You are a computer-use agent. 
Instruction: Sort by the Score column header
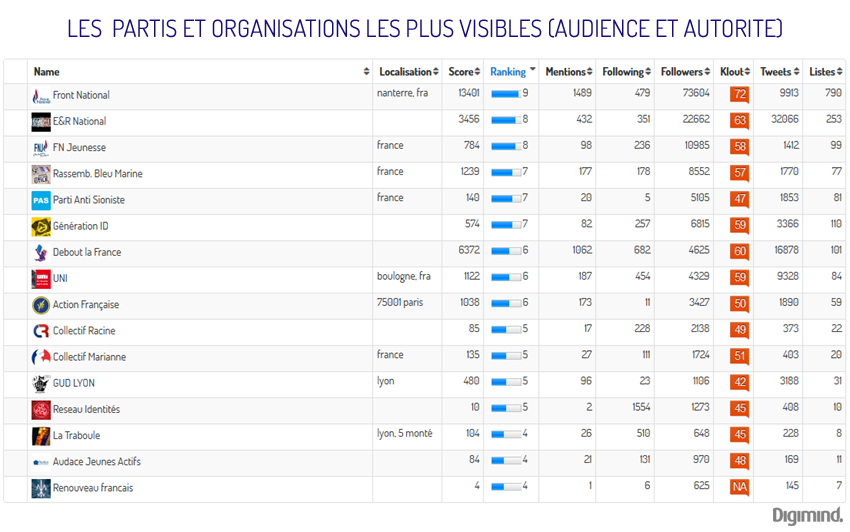tap(464, 72)
